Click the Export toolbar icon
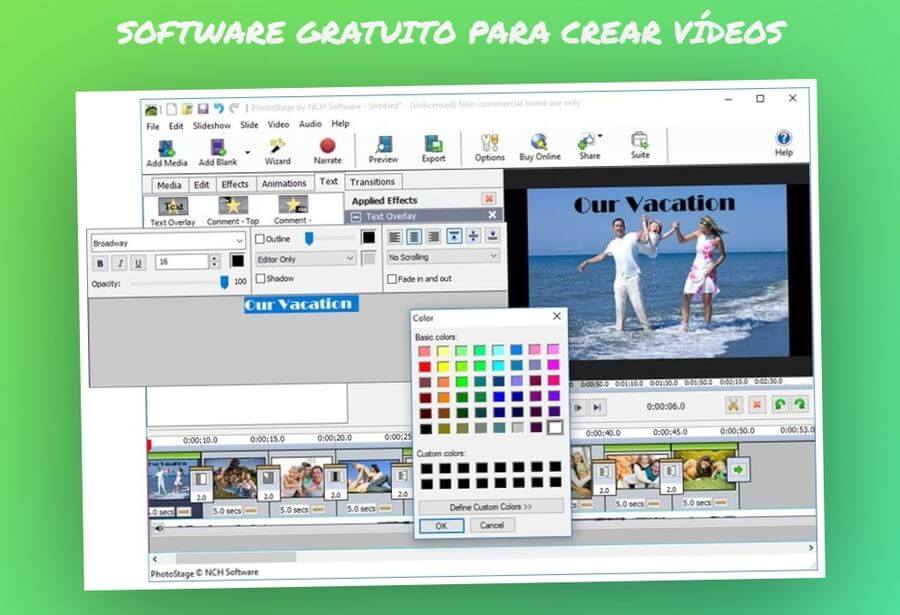Viewport: 900px width, 615px height. pos(433,149)
